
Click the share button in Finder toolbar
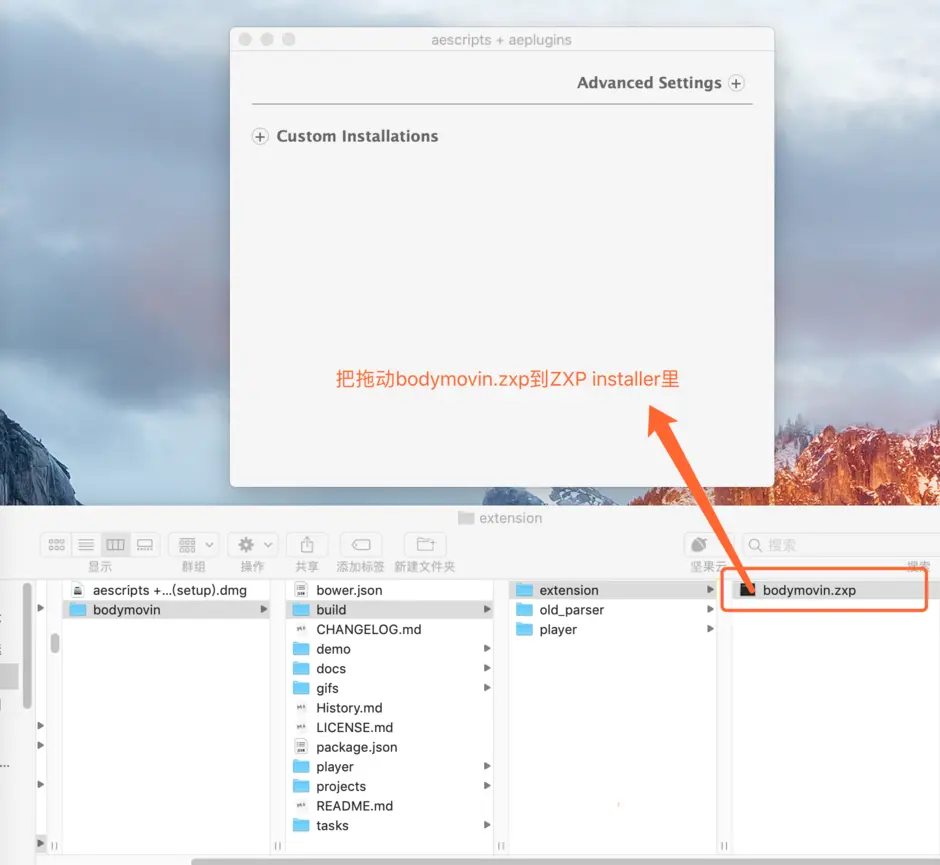307,544
